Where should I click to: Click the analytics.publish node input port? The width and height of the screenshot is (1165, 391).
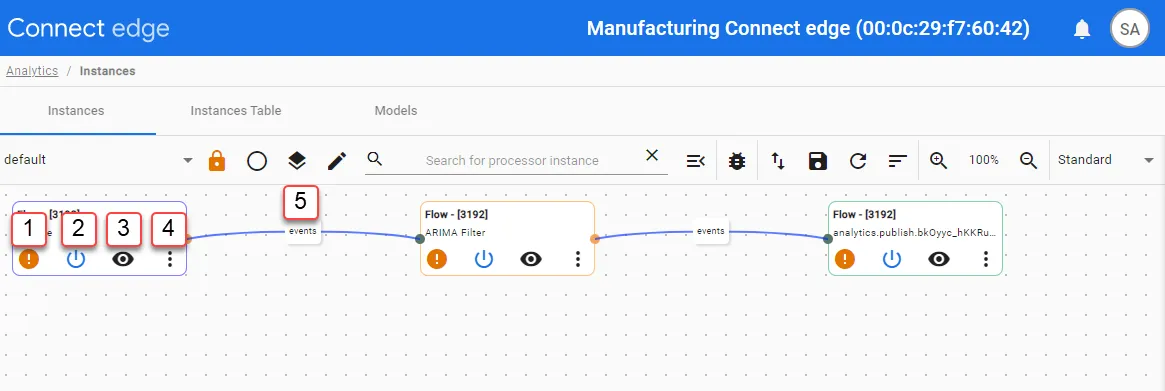(x=828, y=239)
